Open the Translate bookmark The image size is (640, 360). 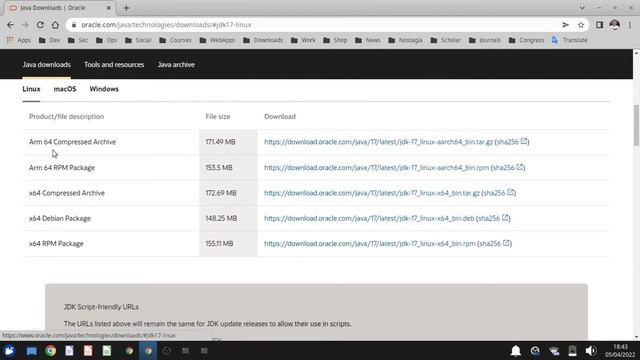coord(570,40)
